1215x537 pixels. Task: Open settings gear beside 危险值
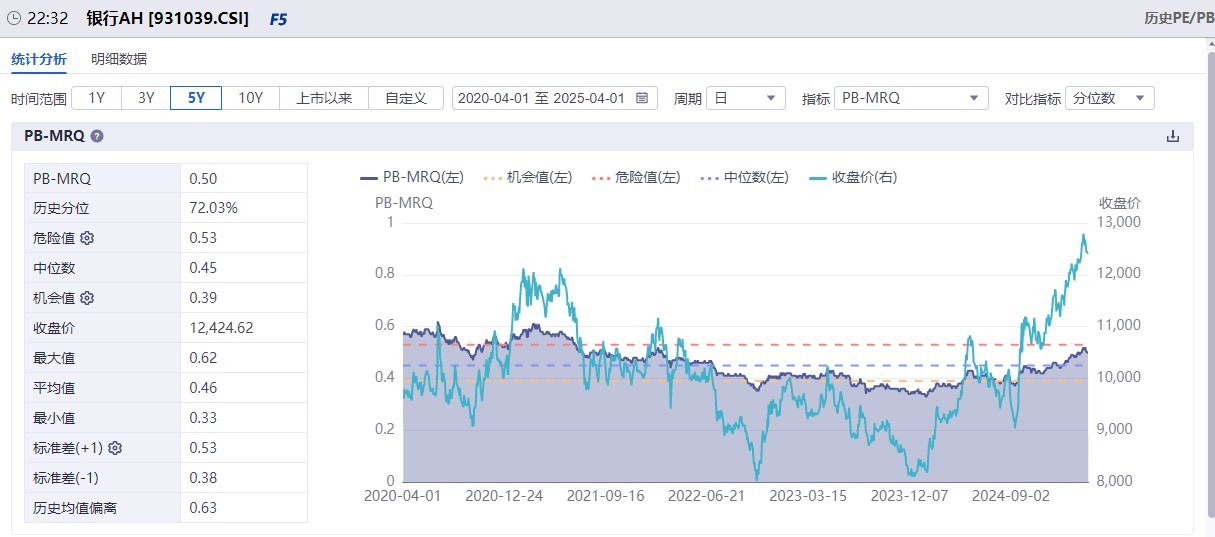87,238
